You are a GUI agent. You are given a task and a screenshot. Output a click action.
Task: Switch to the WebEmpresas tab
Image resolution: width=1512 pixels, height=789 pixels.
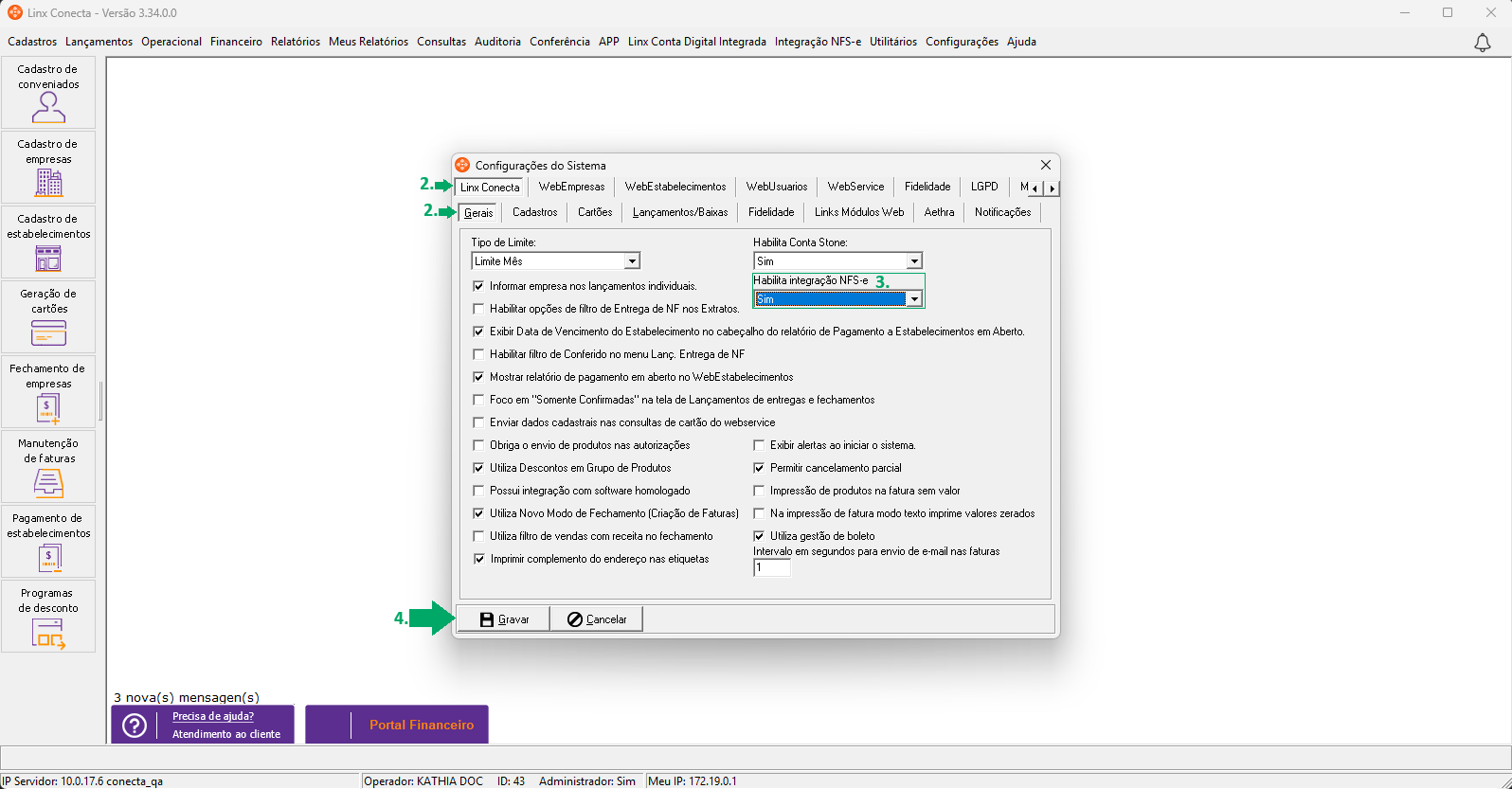(x=571, y=187)
